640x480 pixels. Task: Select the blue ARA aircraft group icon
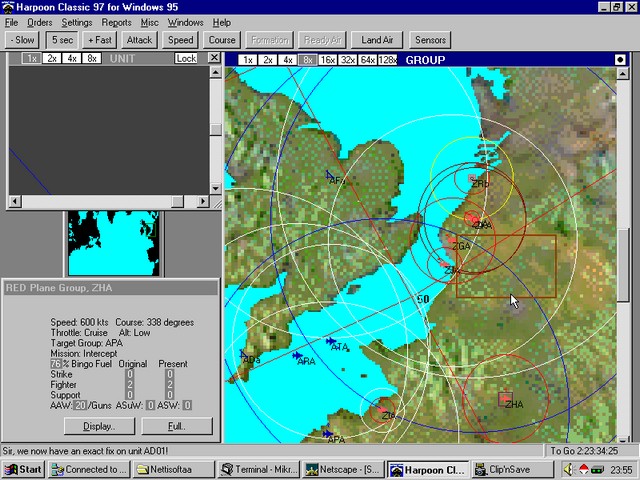click(297, 356)
